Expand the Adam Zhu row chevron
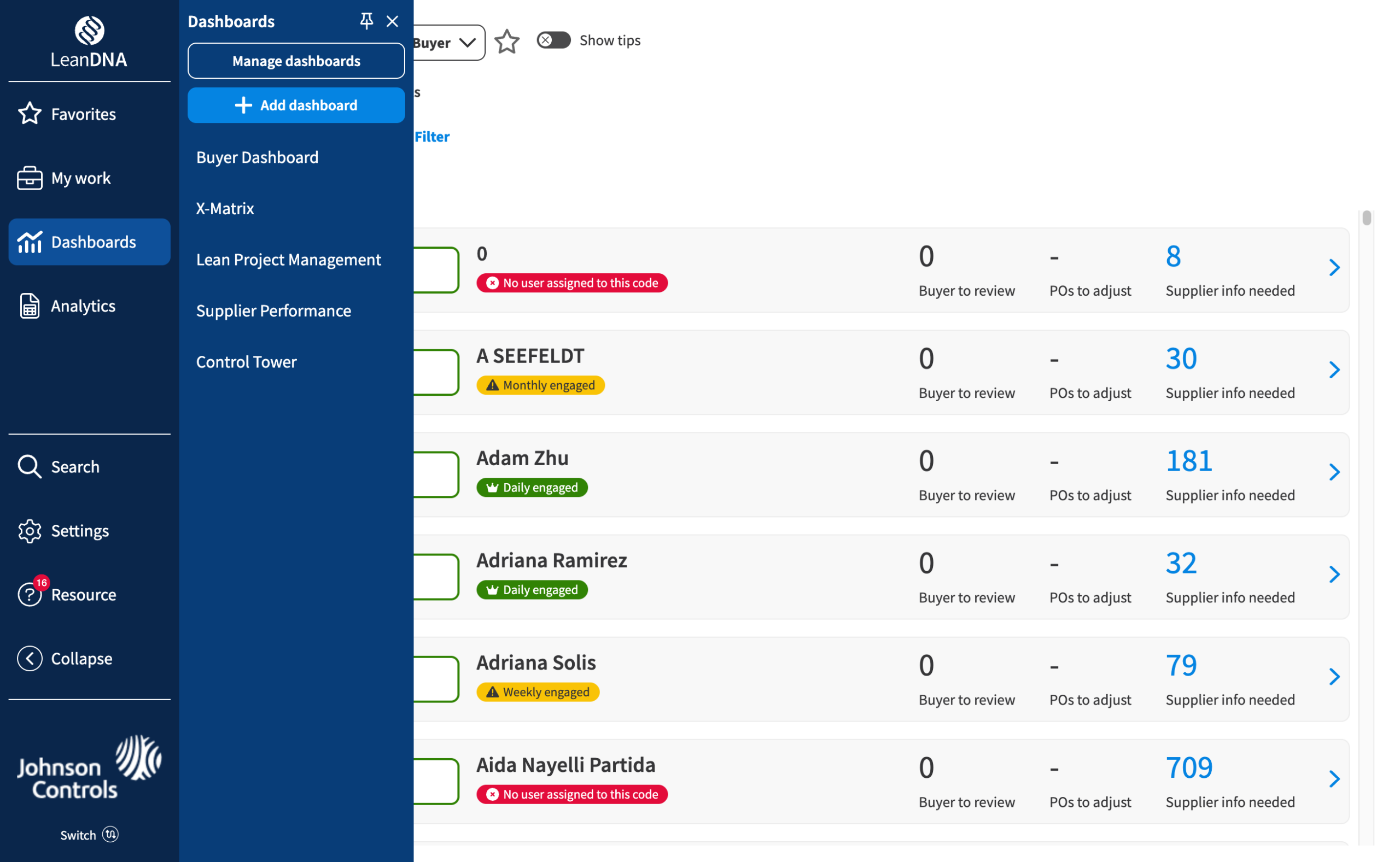This screenshot has width=1400, height=862. pyautogui.click(x=1333, y=472)
